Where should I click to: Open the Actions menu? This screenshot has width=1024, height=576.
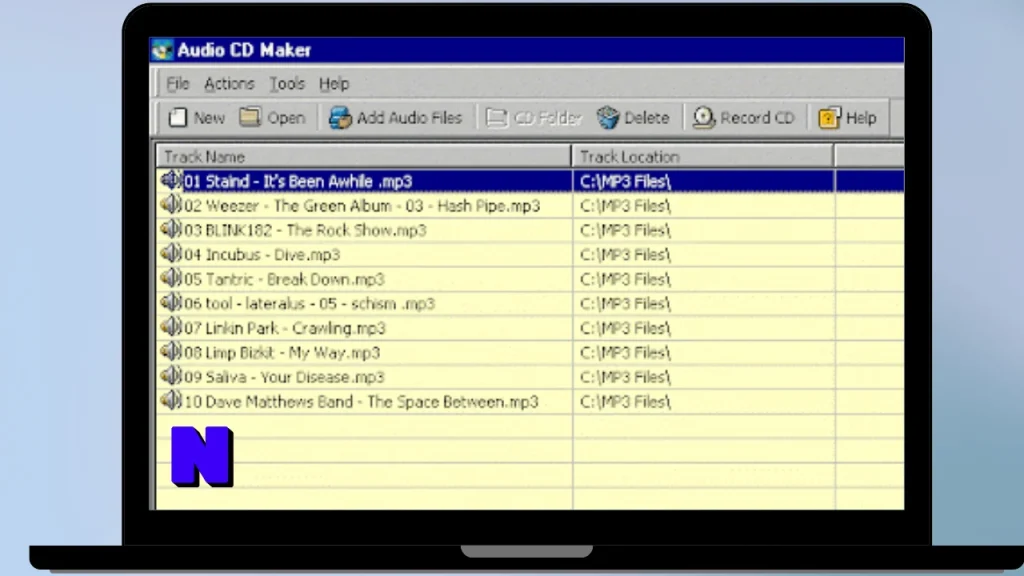click(229, 84)
